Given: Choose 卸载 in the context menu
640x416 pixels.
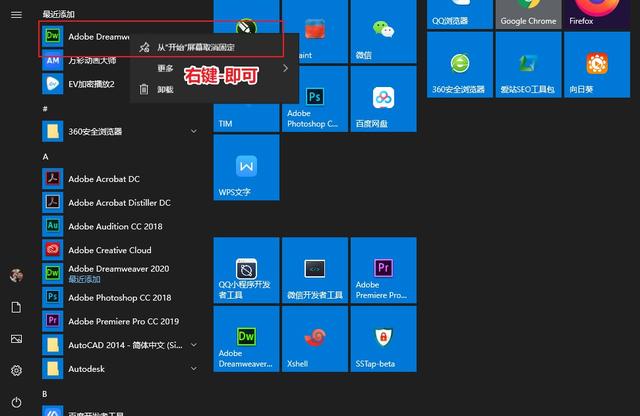Looking at the screenshot, I should [x=214, y=89].
